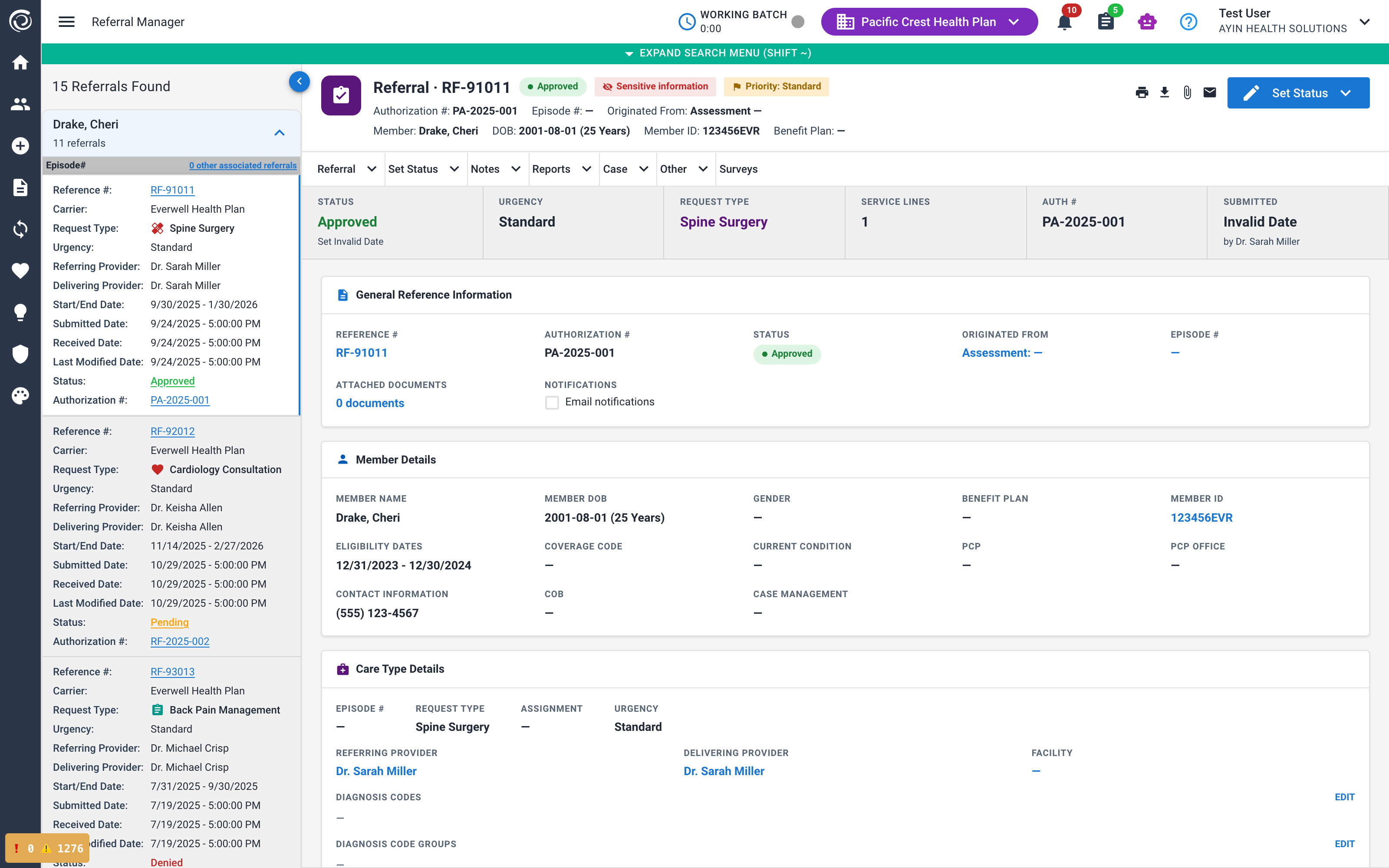Screen dimensions: 1389x868
Task: Click the lightbulb sidebar icon
Action: click(x=20, y=312)
